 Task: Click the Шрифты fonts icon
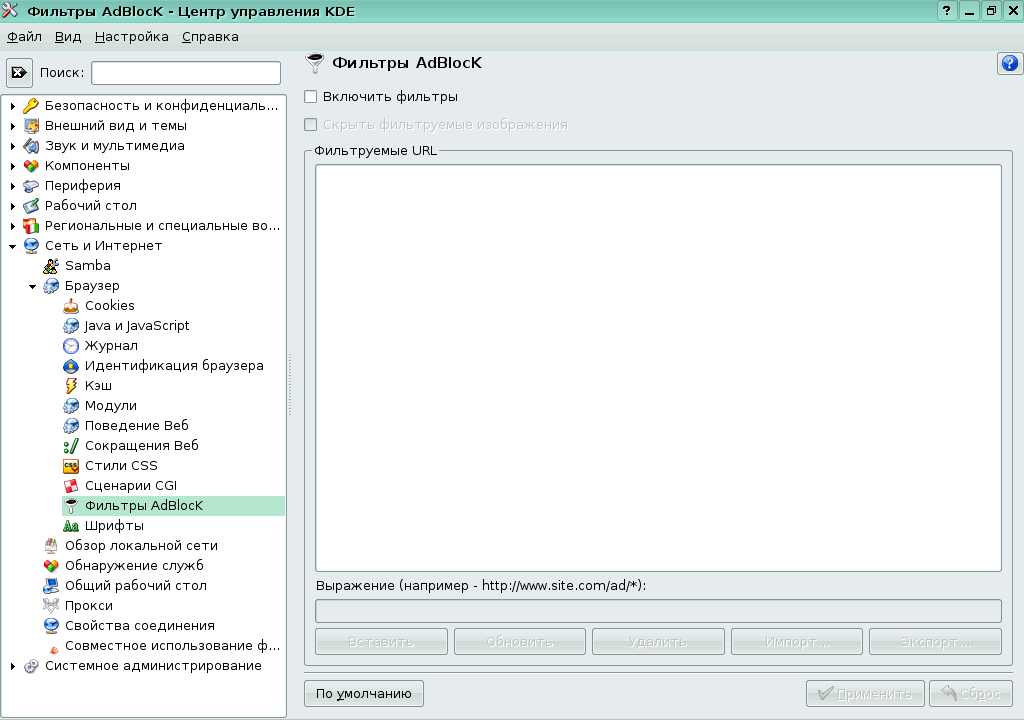(x=70, y=525)
